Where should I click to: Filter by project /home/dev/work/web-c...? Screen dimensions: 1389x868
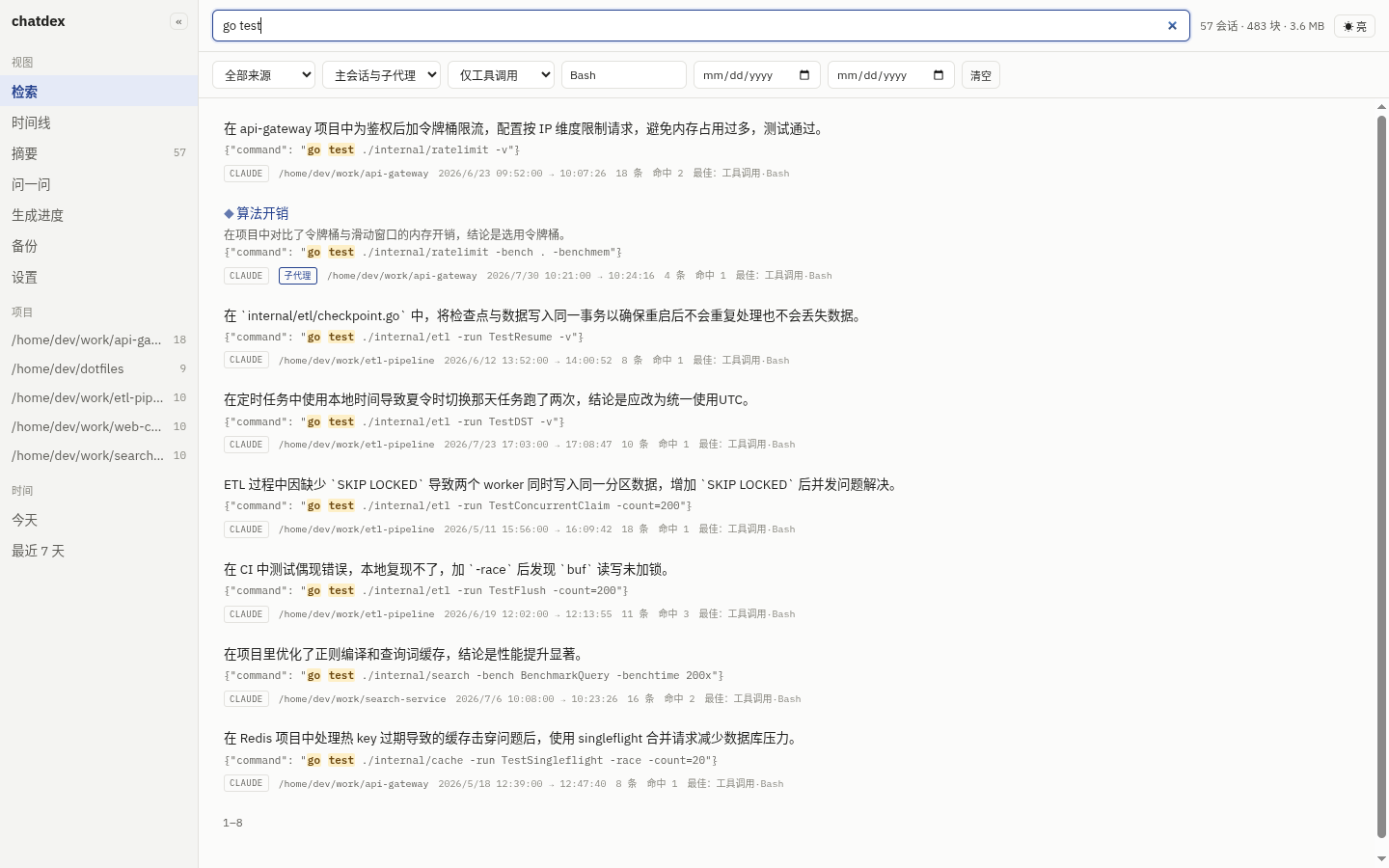pos(98,426)
